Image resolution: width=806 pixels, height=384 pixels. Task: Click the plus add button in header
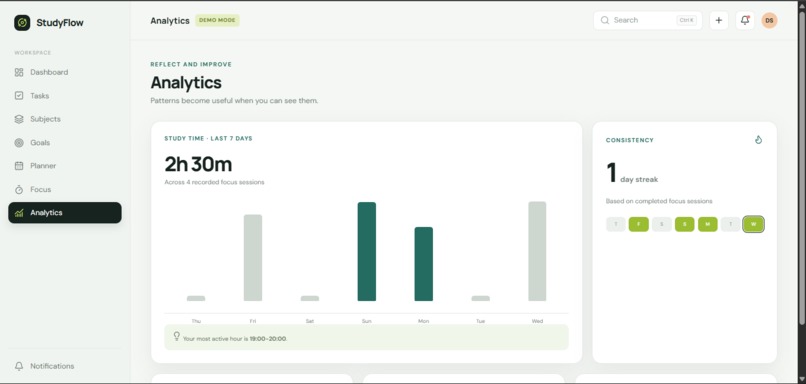tap(719, 21)
